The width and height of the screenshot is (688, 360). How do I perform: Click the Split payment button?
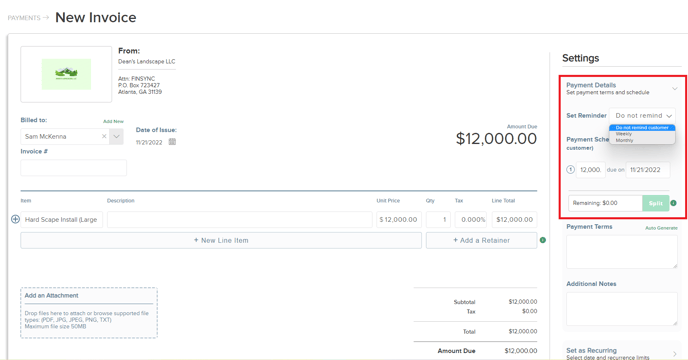click(656, 203)
